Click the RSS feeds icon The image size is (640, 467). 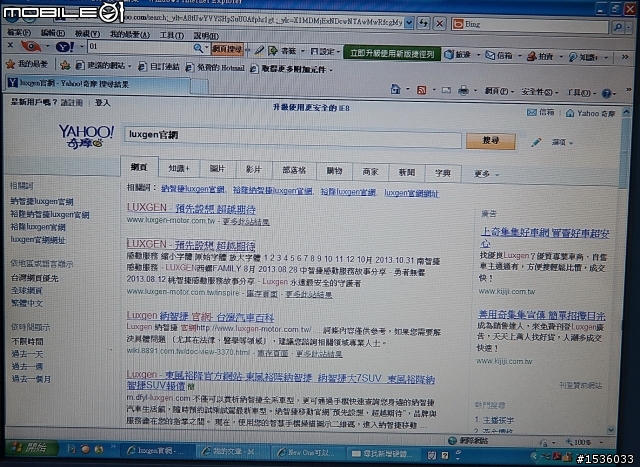422,90
